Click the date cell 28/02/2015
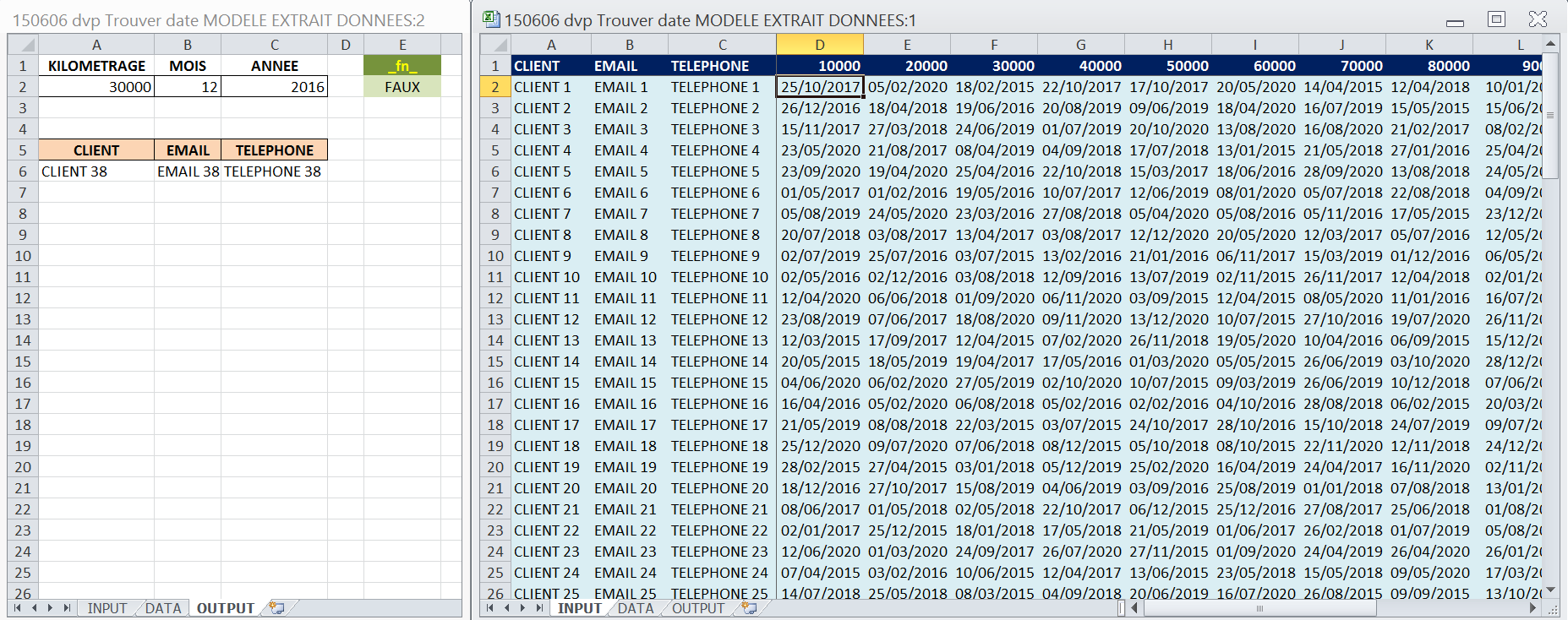This screenshot has width=1568, height=620. pyautogui.click(x=820, y=467)
